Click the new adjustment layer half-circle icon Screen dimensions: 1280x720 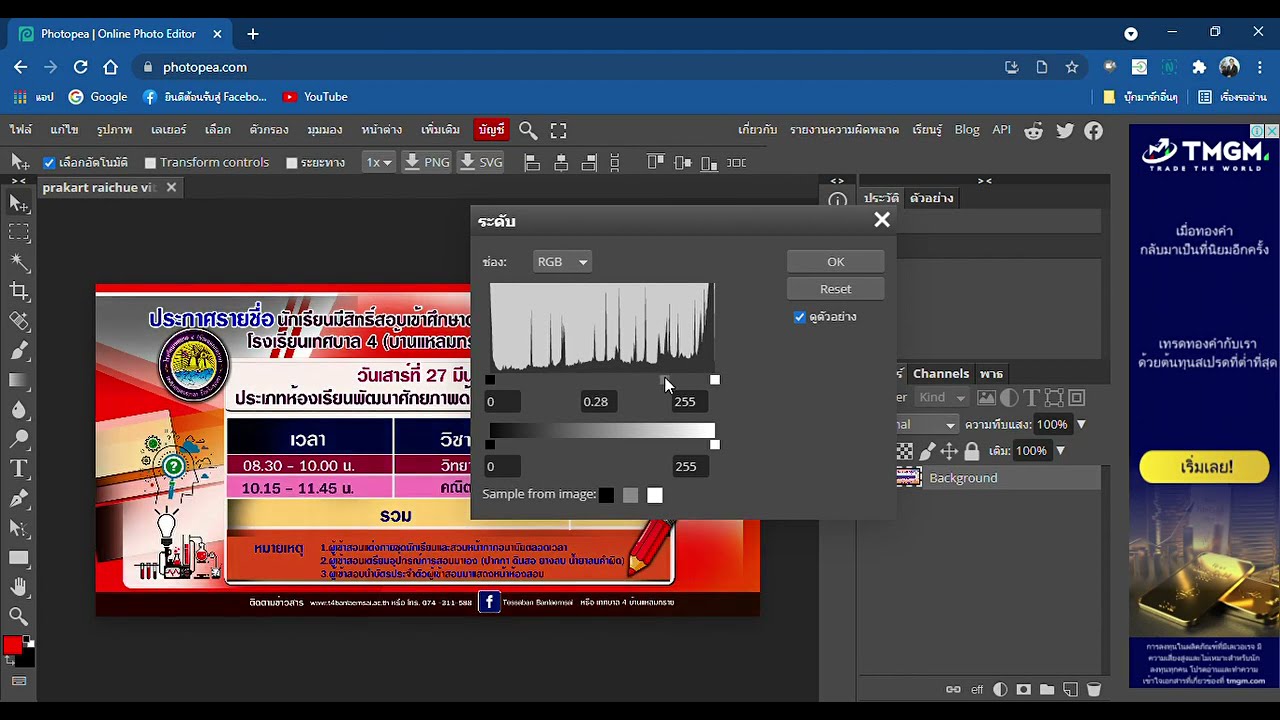(x=1000, y=689)
